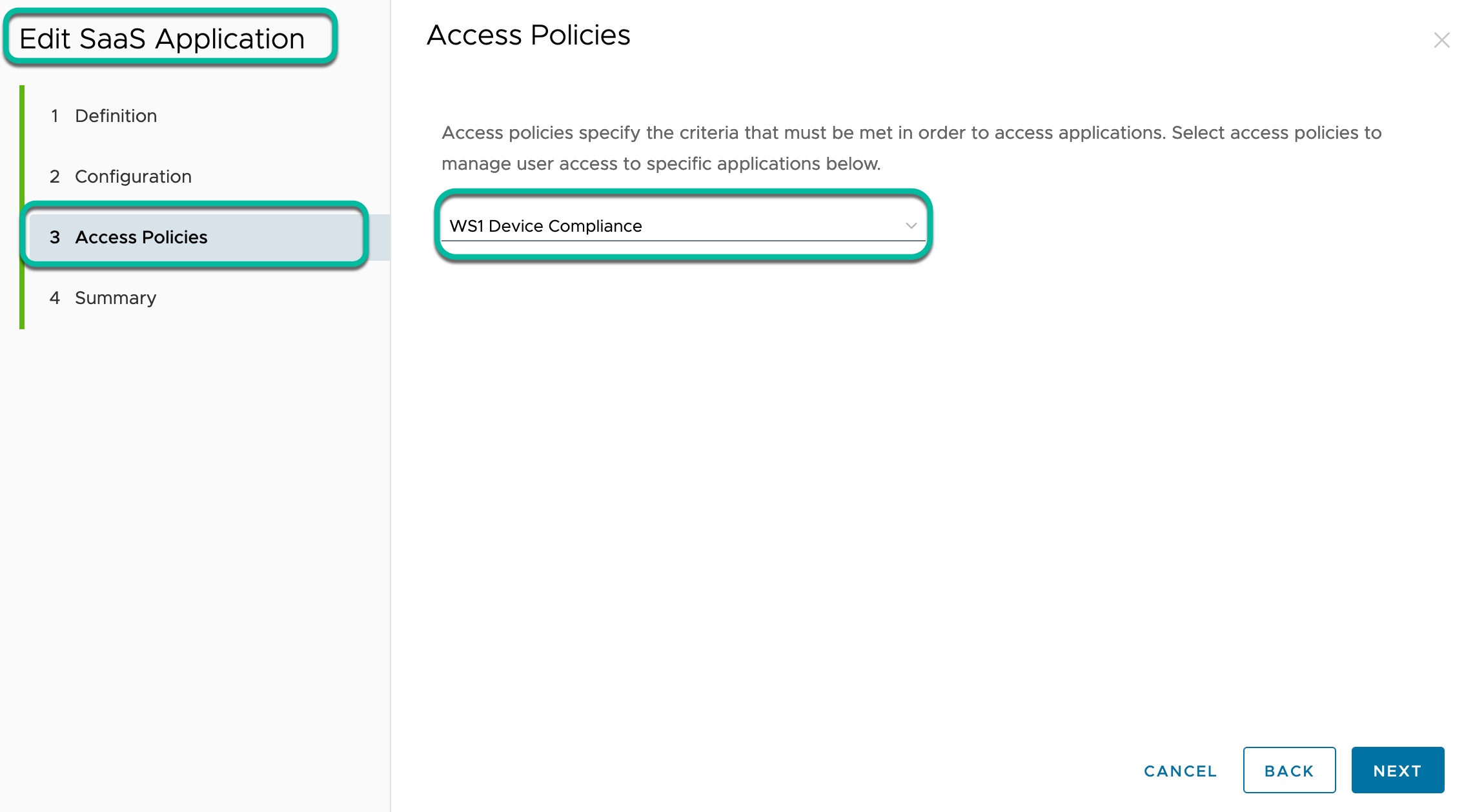Go to the Definition step
This screenshot has width=1464, height=812.
(116, 116)
